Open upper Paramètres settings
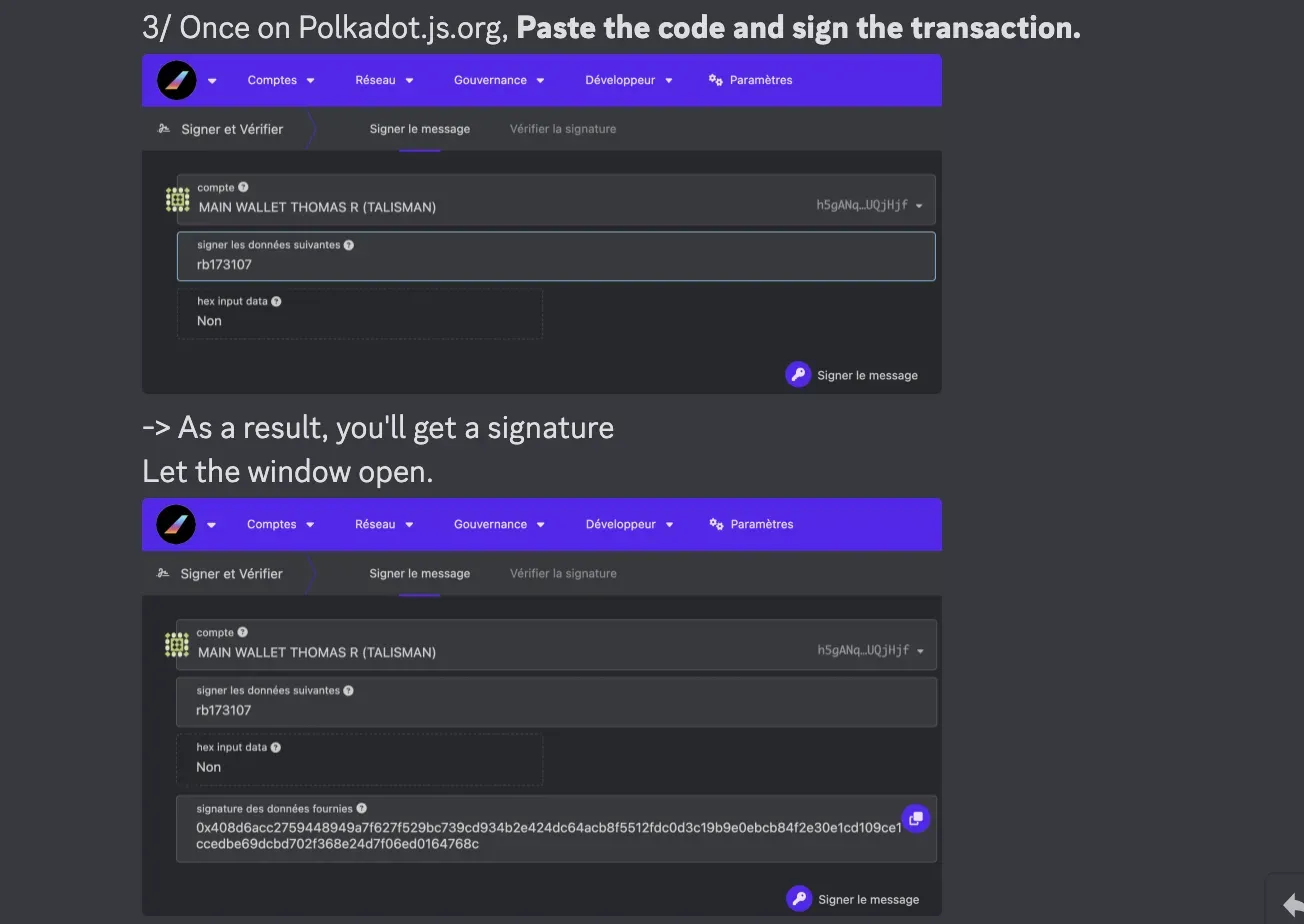1304x924 pixels. tap(751, 80)
